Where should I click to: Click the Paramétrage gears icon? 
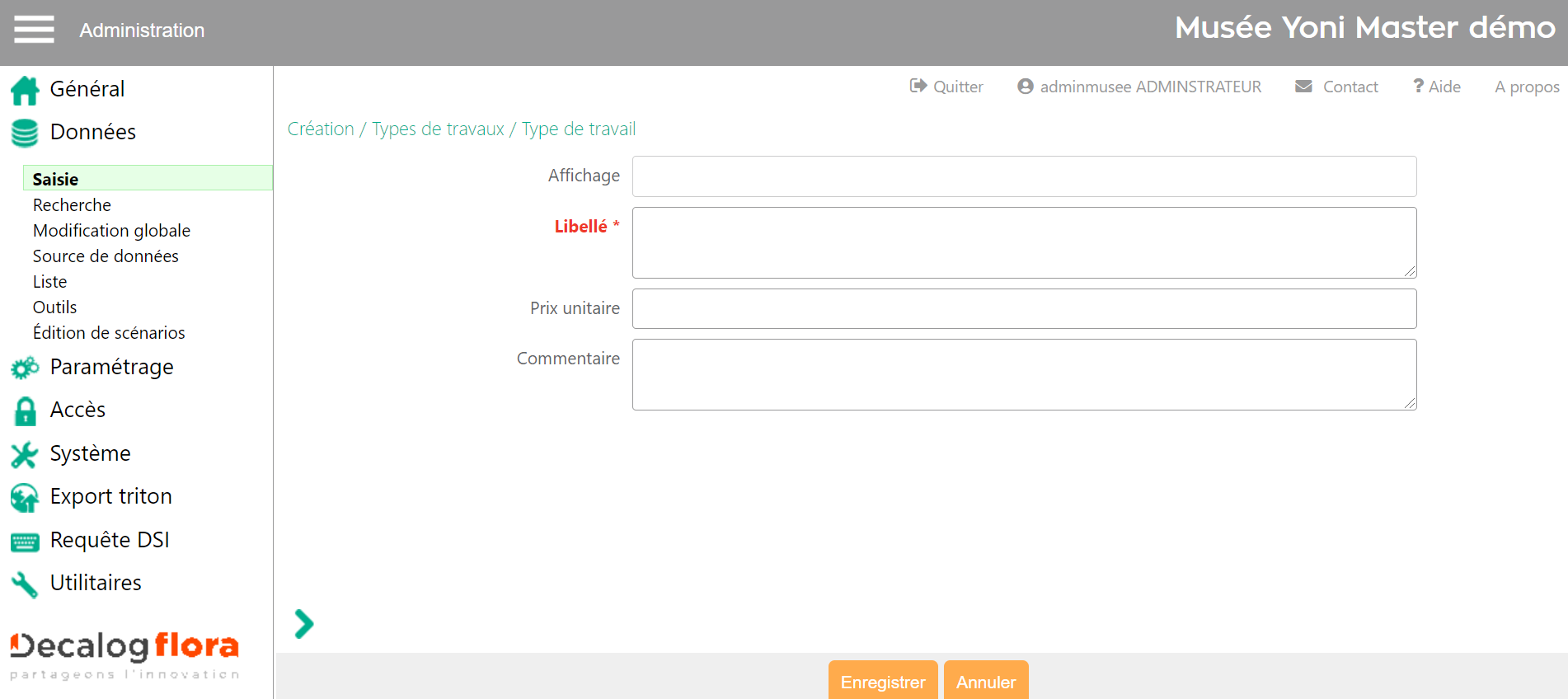pos(25,368)
